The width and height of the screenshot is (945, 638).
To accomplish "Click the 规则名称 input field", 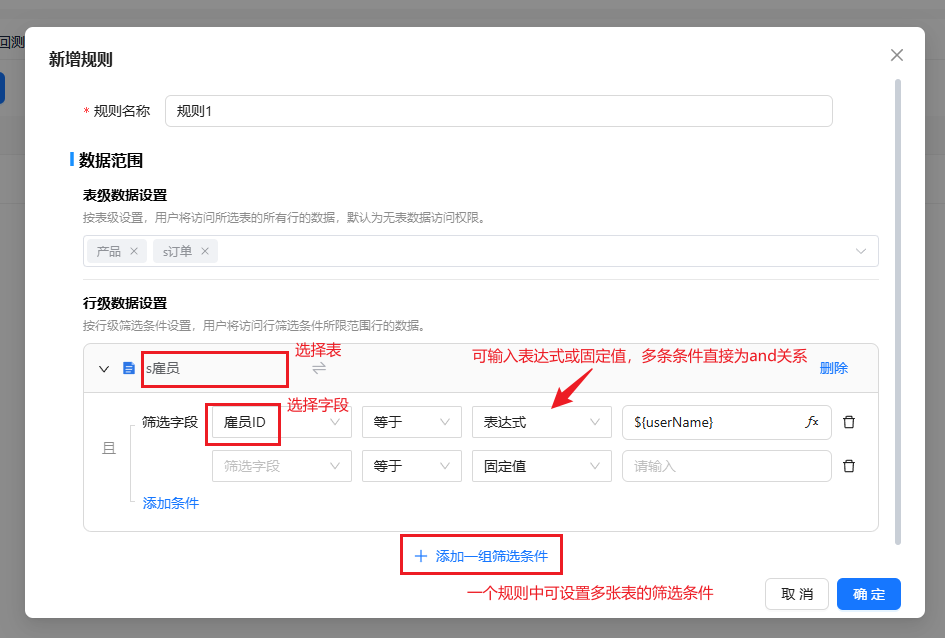I will coord(498,111).
